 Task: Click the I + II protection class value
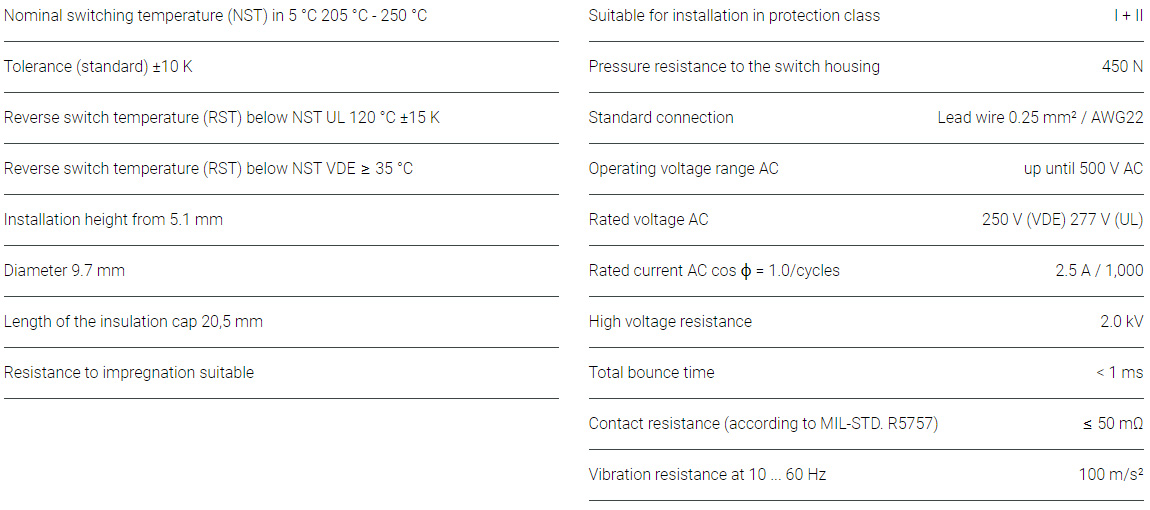click(x=1128, y=16)
